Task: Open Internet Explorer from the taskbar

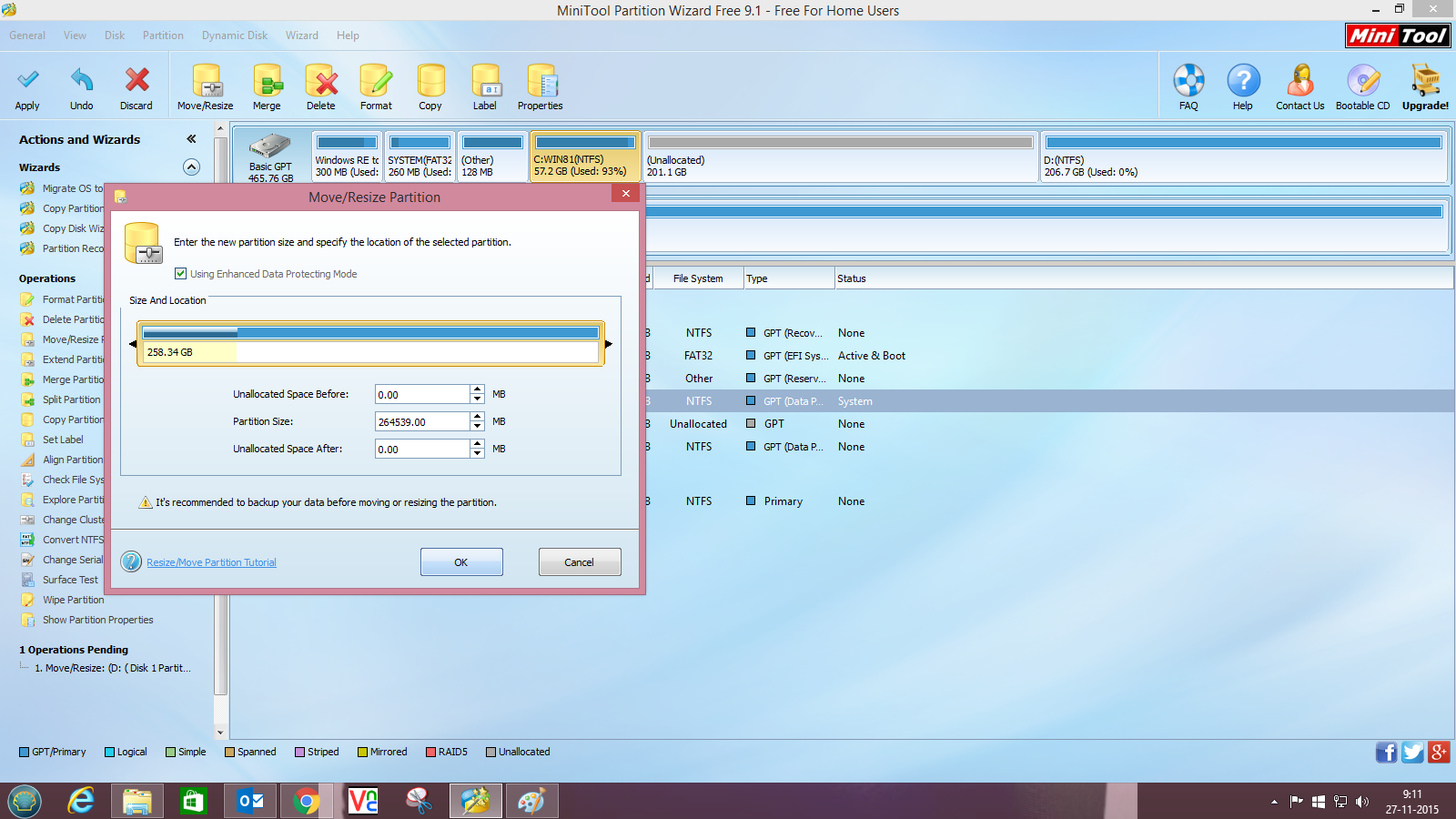Action: coord(81,801)
